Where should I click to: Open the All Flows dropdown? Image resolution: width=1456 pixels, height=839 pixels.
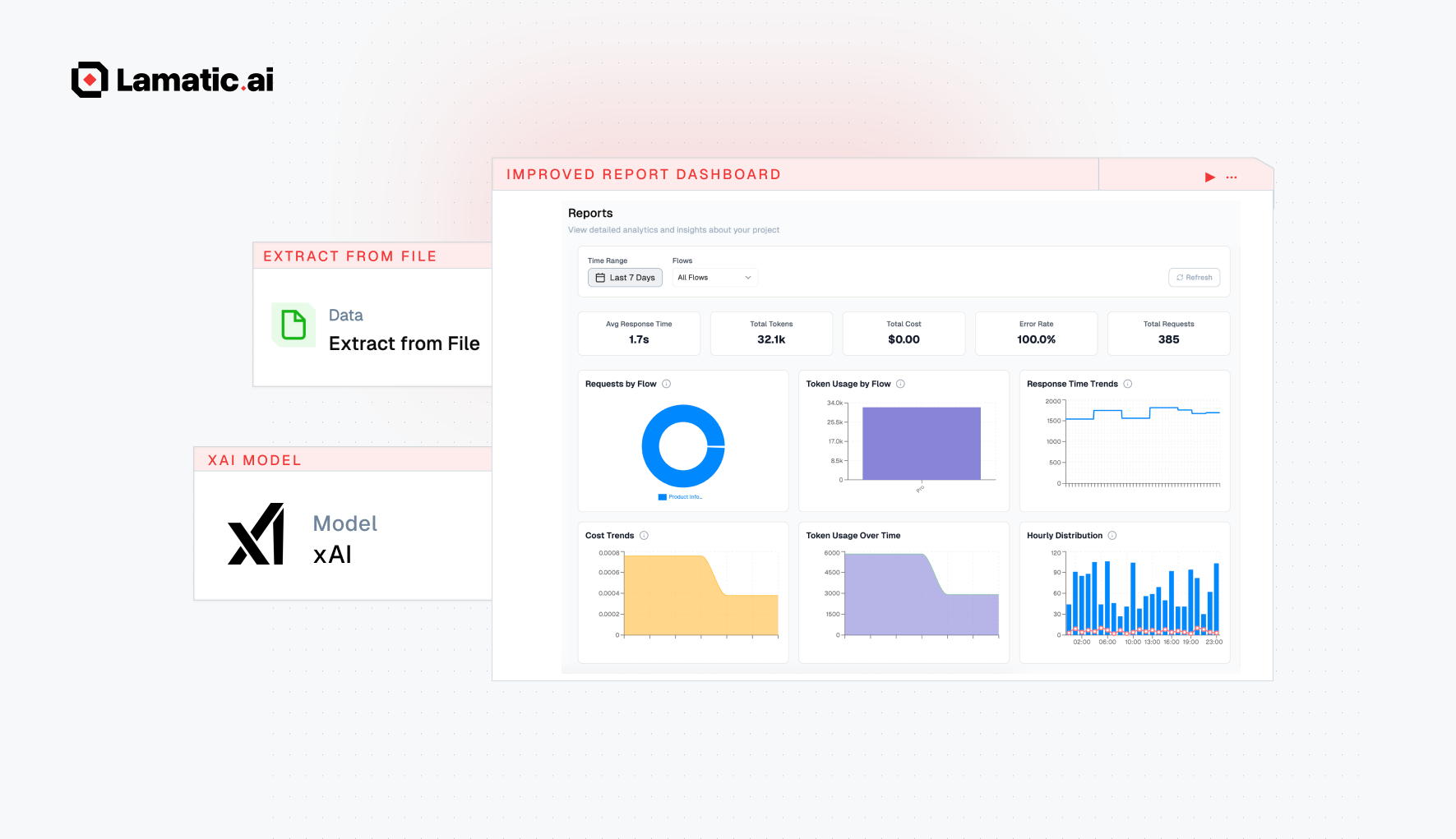(714, 277)
